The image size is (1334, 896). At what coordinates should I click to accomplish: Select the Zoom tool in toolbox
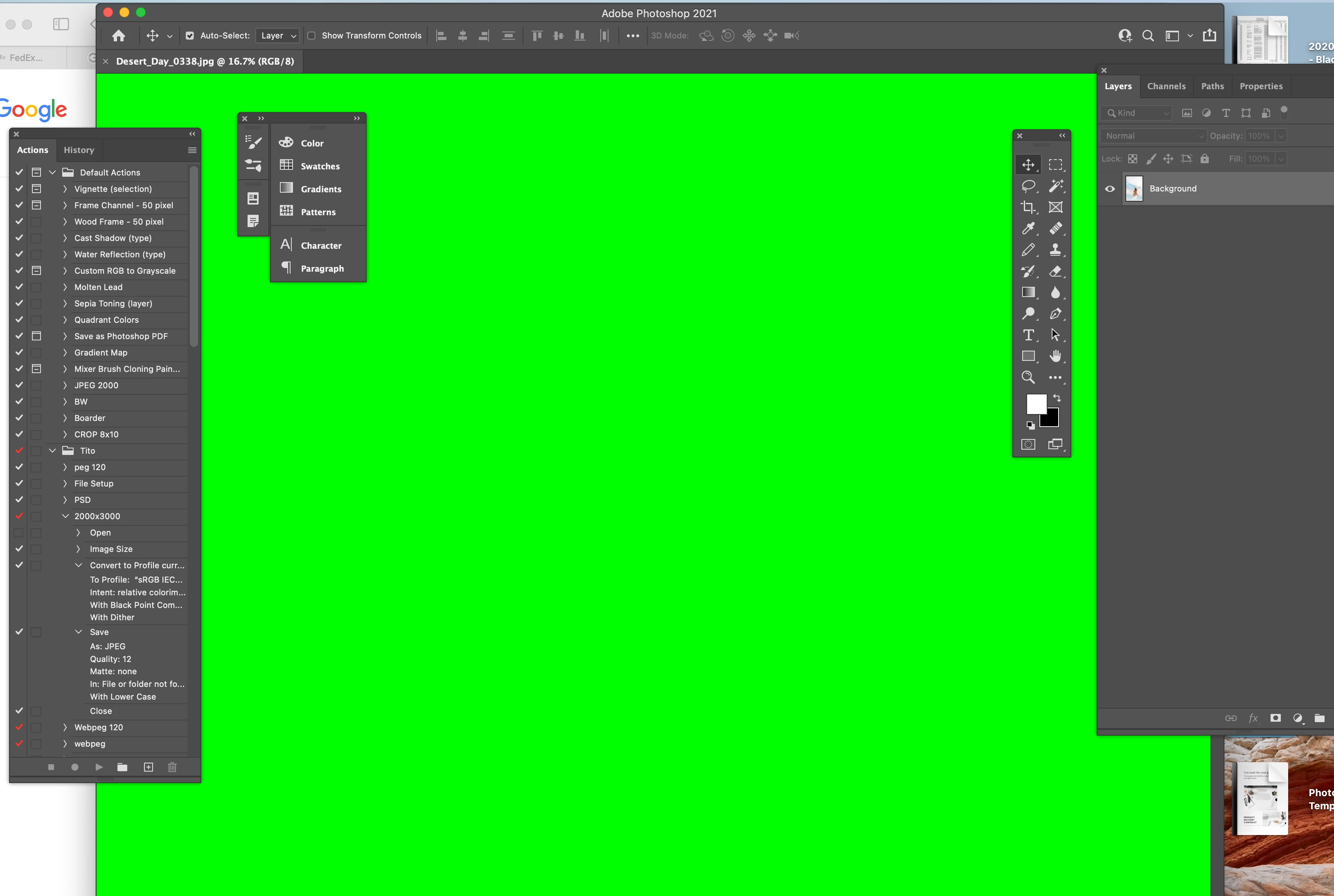[x=1028, y=377]
